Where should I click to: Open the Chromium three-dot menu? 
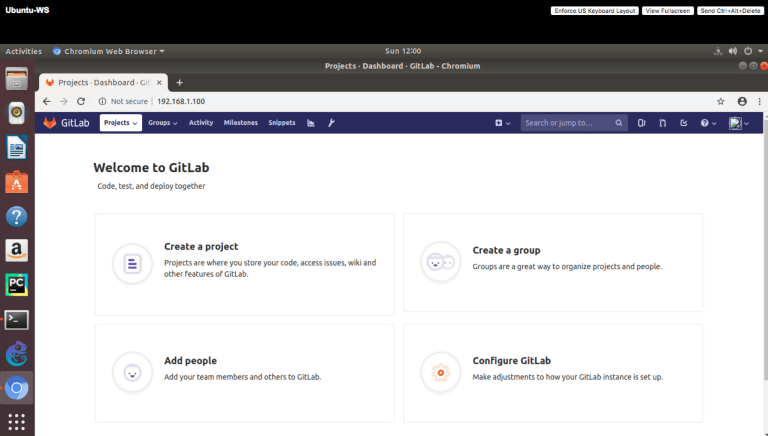[759, 101]
